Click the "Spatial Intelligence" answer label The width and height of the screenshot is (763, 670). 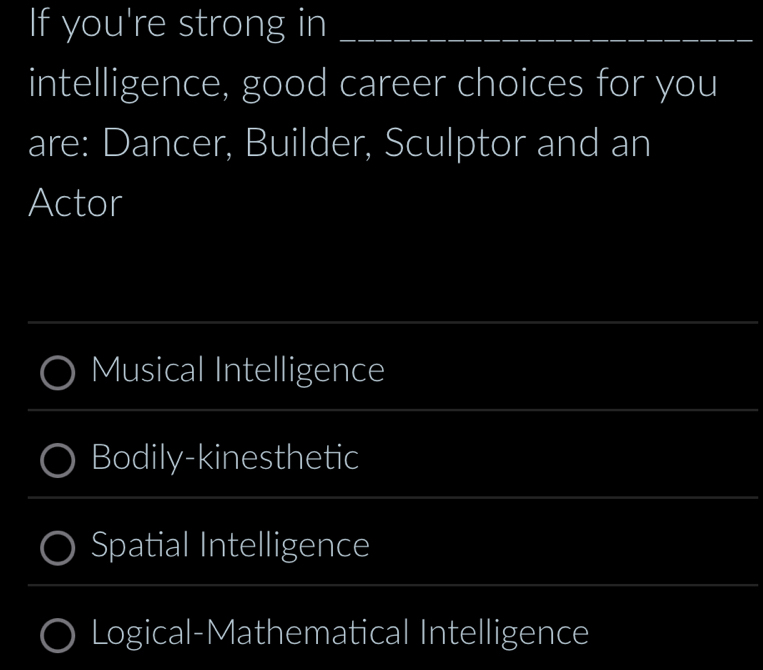230,546
